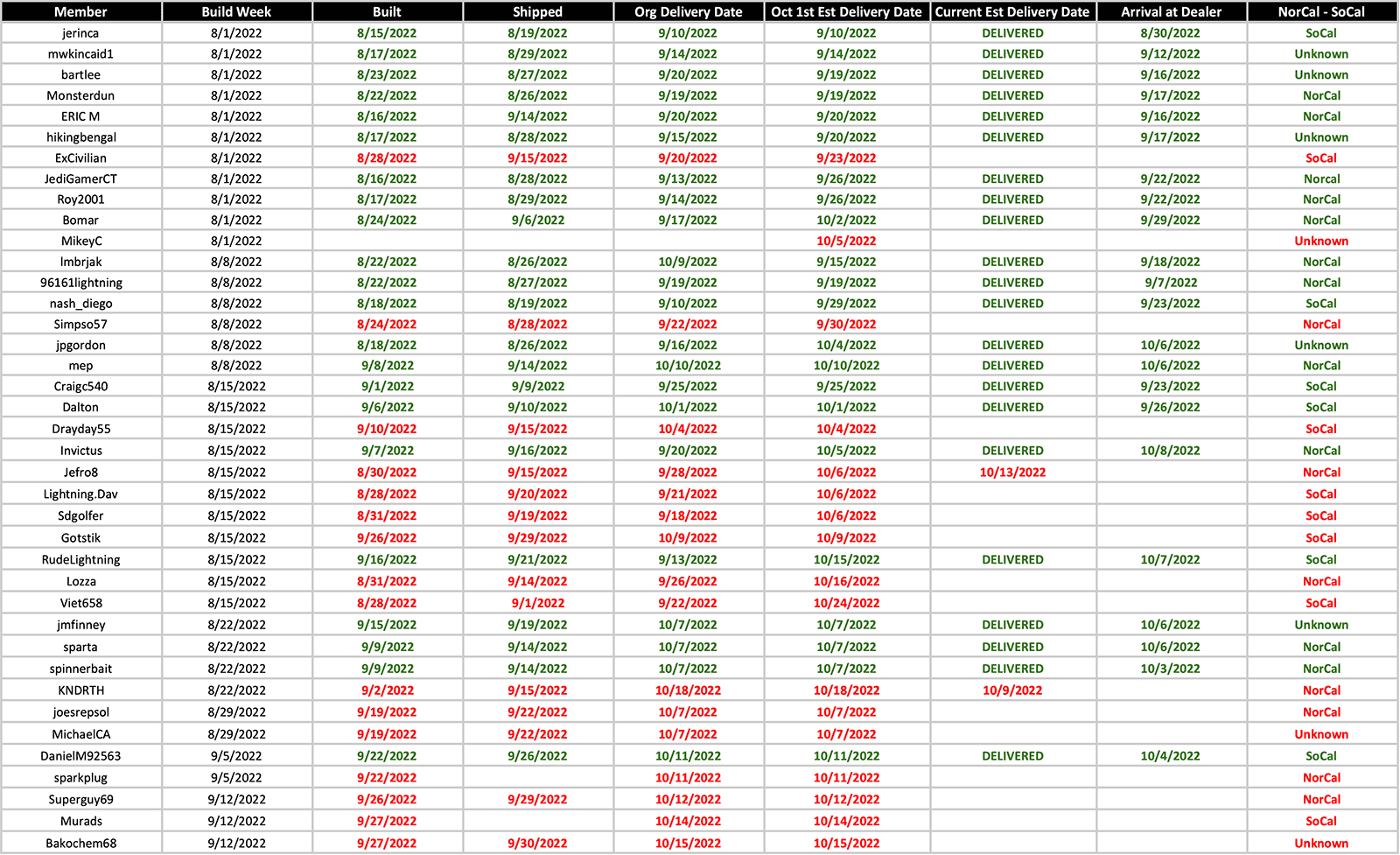This screenshot has width=1400, height=855.
Task: Click member cell KNDRTH
Action: (x=81, y=690)
